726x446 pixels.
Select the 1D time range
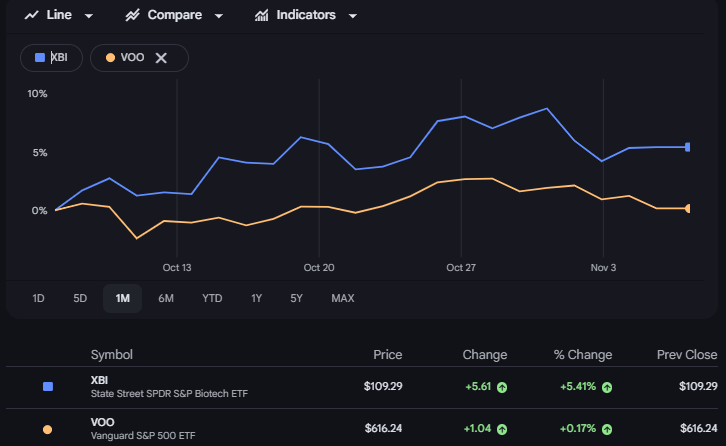click(38, 298)
